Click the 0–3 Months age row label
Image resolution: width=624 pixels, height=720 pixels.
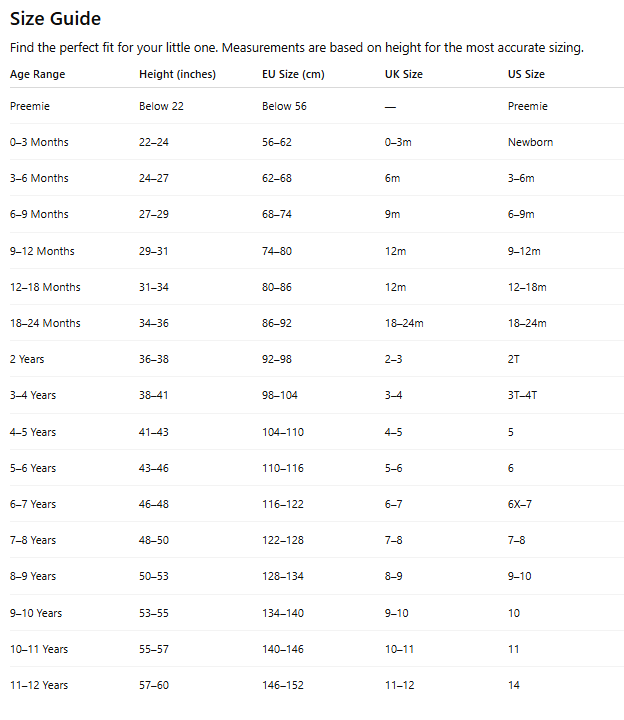pyautogui.click(x=39, y=142)
